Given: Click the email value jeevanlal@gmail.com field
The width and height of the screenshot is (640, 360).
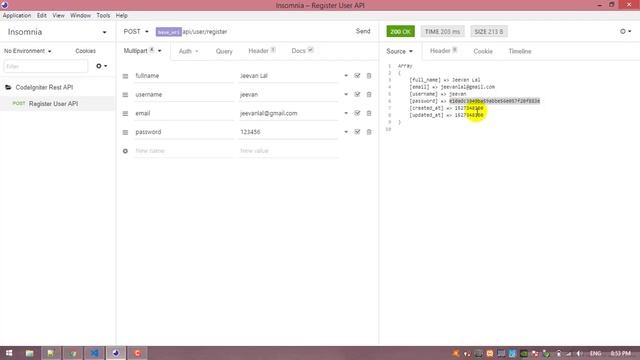Looking at the screenshot, I should [288, 113].
